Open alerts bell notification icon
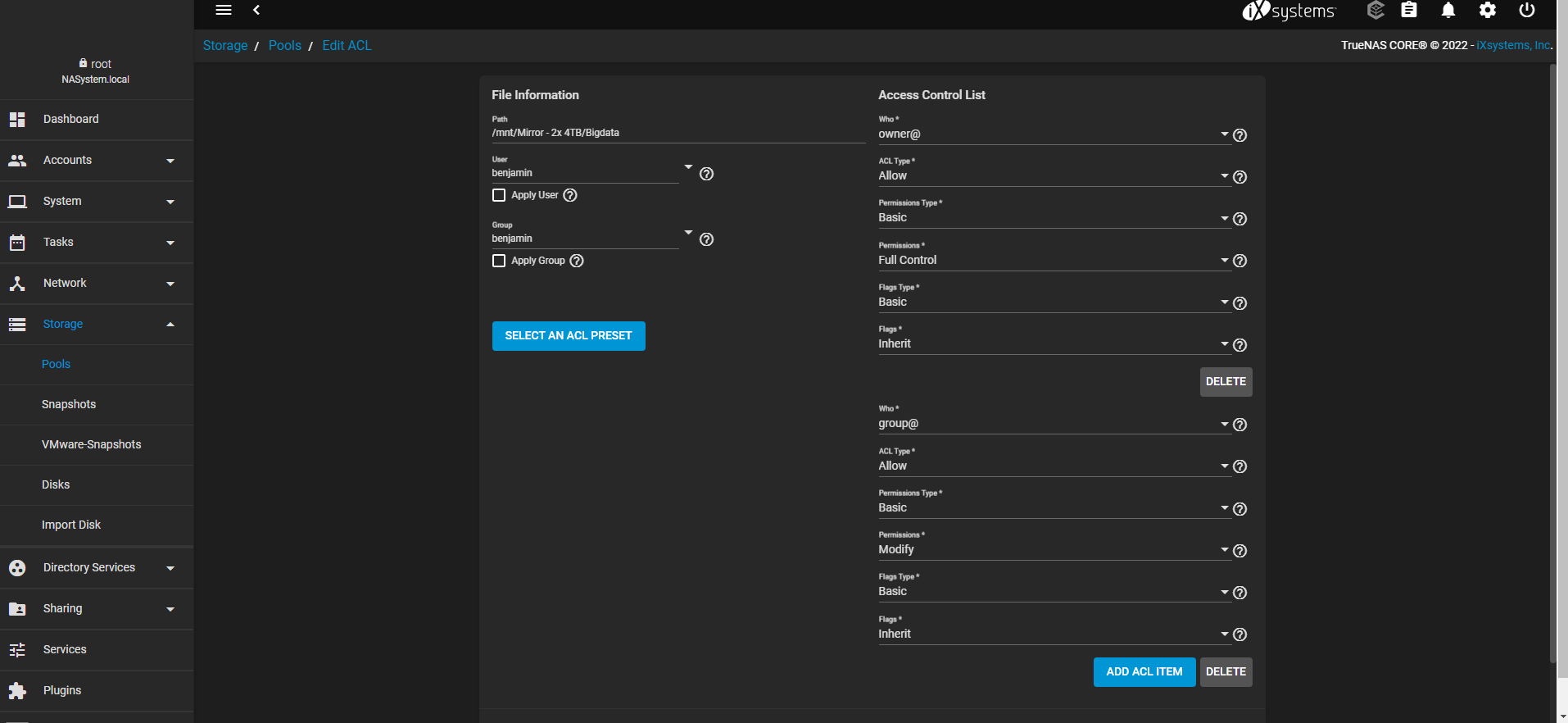 coord(1448,10)
